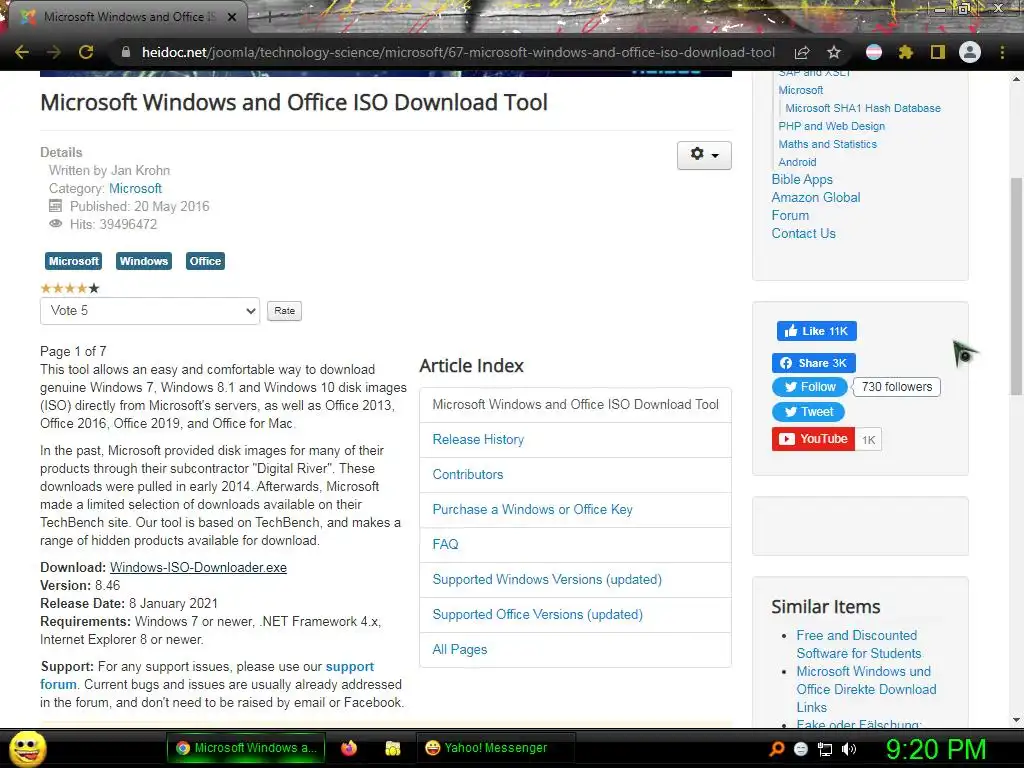Image resolution: width=1024 pixels, height=768 pixels.
Task: Click the Microsoft tag badge
Action: [x=73, y=261]
